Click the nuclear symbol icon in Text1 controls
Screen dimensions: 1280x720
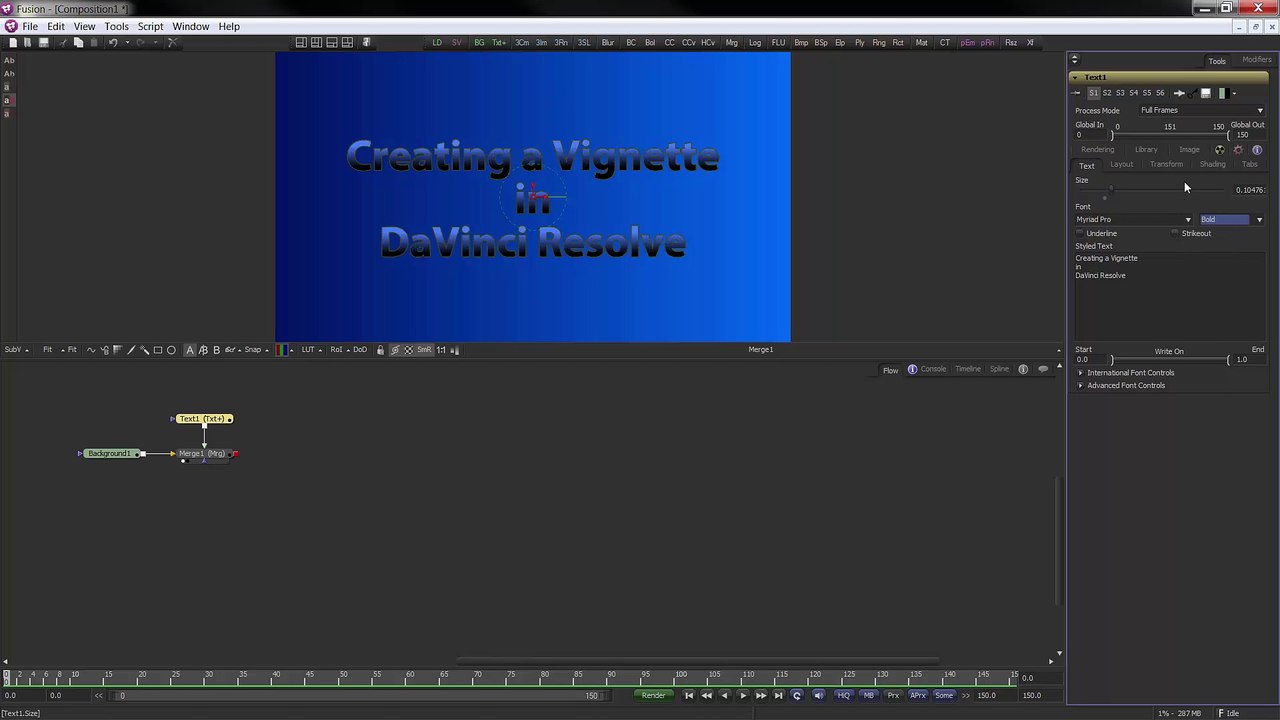pos(1220,150)
